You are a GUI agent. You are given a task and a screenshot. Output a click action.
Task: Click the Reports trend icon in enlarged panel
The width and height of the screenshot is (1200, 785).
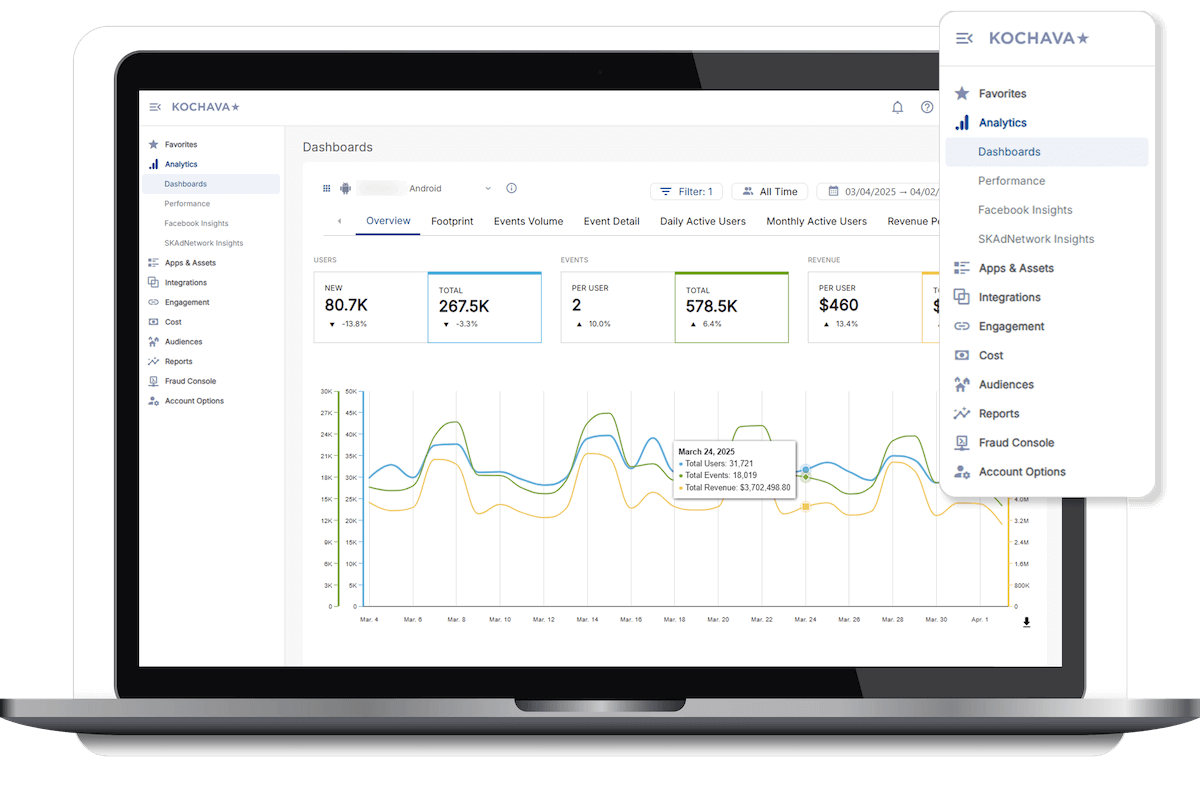coord(962,413)
